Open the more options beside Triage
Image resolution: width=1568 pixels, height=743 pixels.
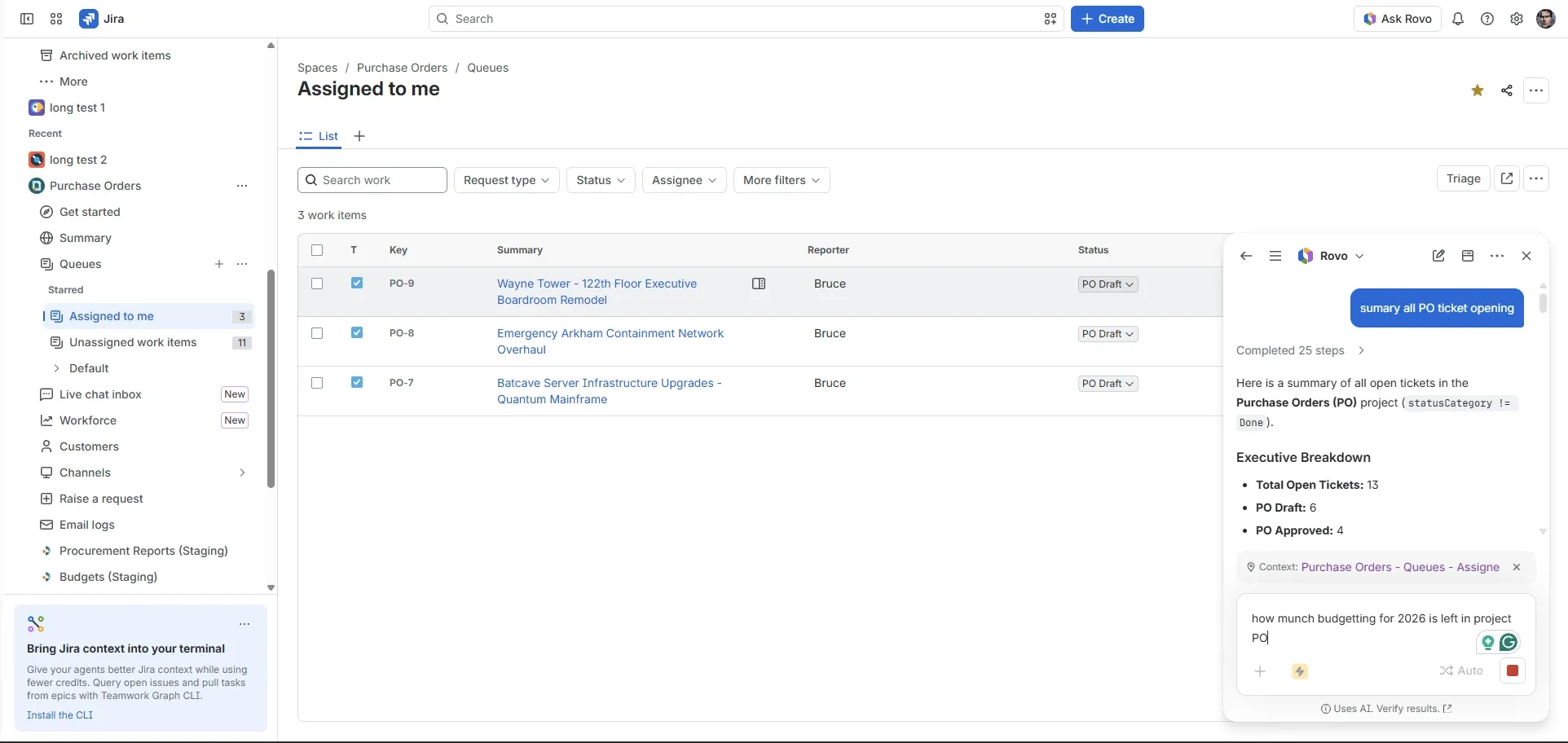pos(1536,178)
